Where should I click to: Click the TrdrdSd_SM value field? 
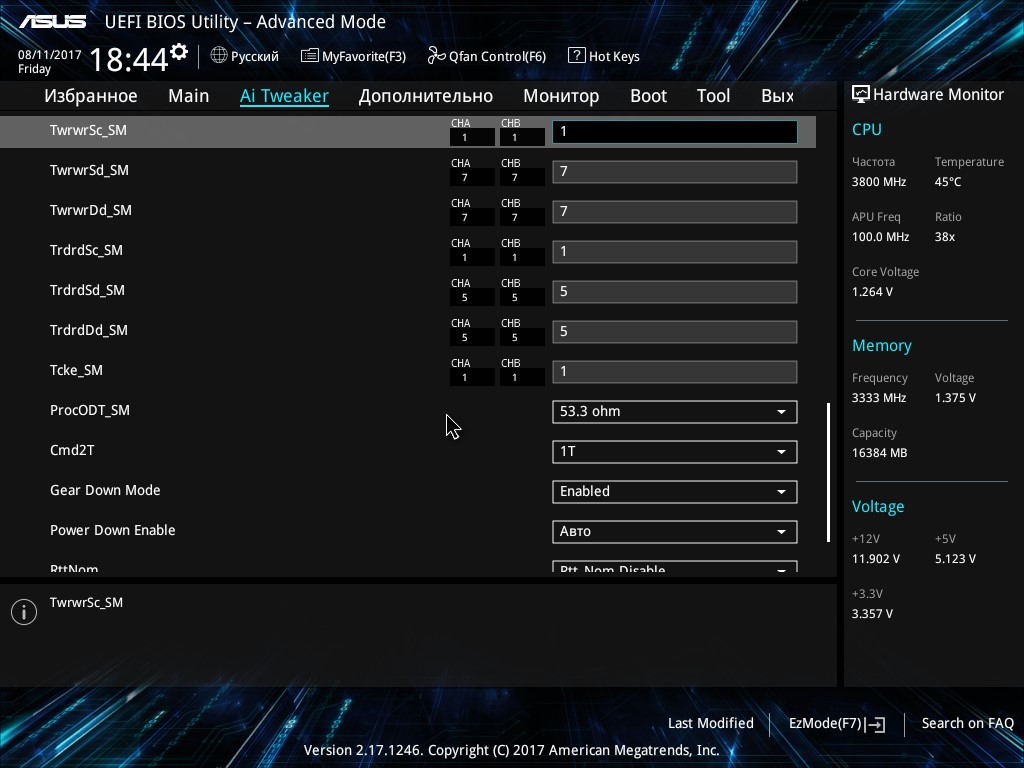[x=675, y=292]
